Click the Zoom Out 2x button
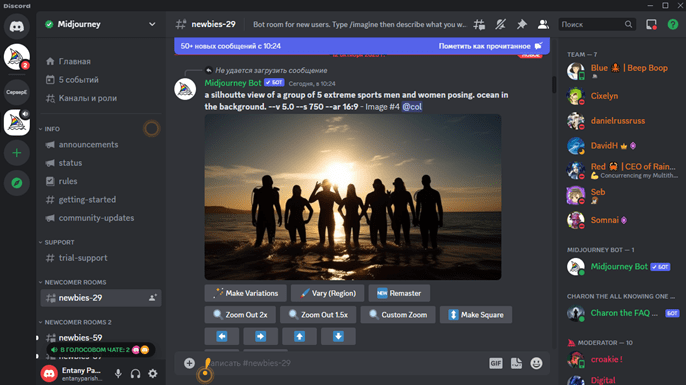The height and width of the screenshot is (385, 686). [240, 315]
